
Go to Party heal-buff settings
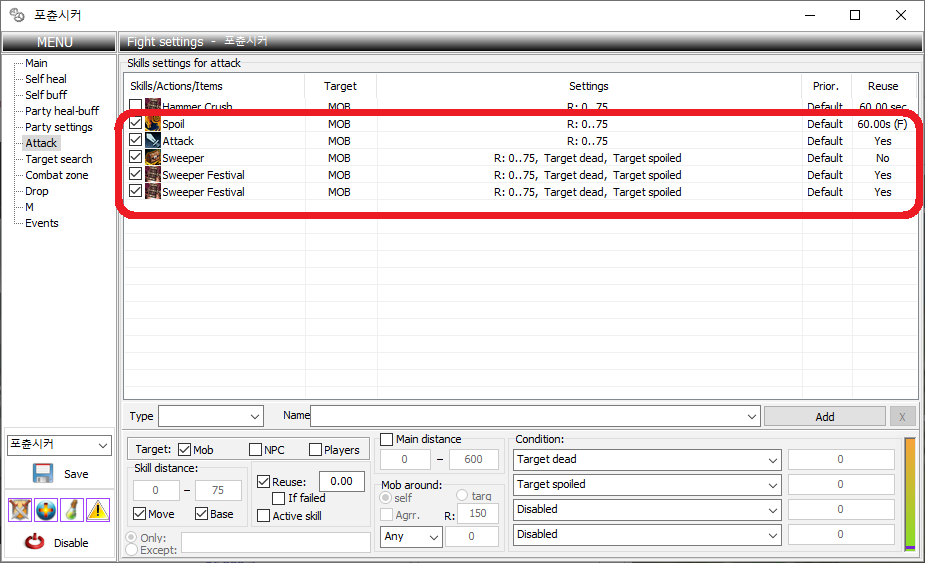click(62, 111)
